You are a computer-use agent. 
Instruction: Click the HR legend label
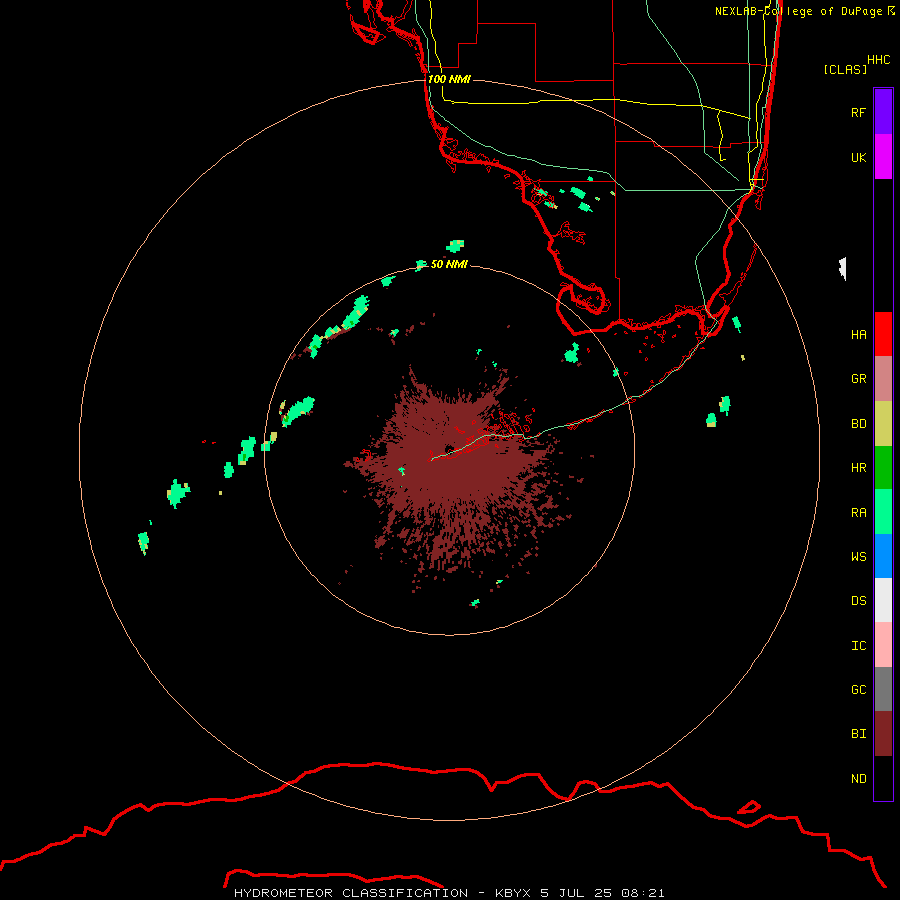[858, 468]
